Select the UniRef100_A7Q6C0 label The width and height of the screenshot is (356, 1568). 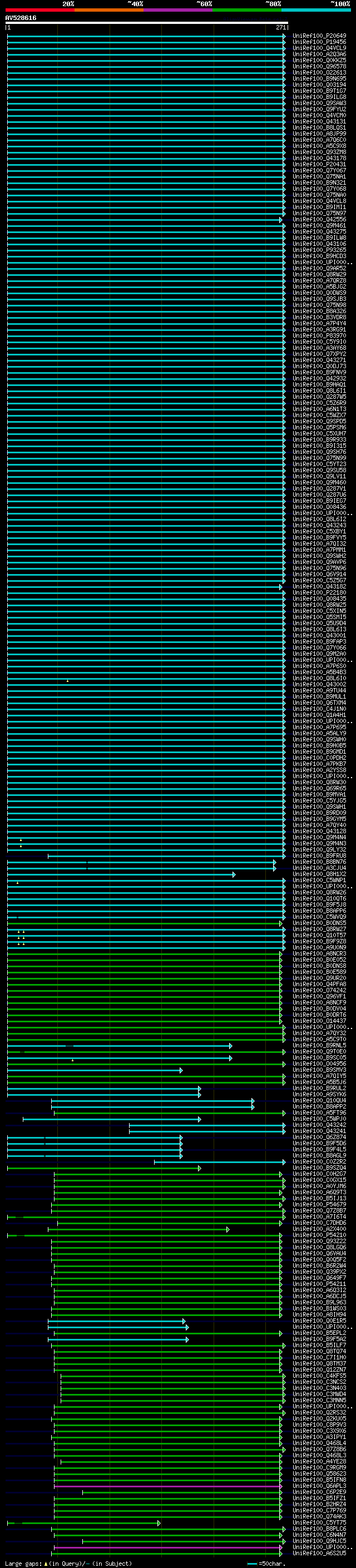point(319,140)
